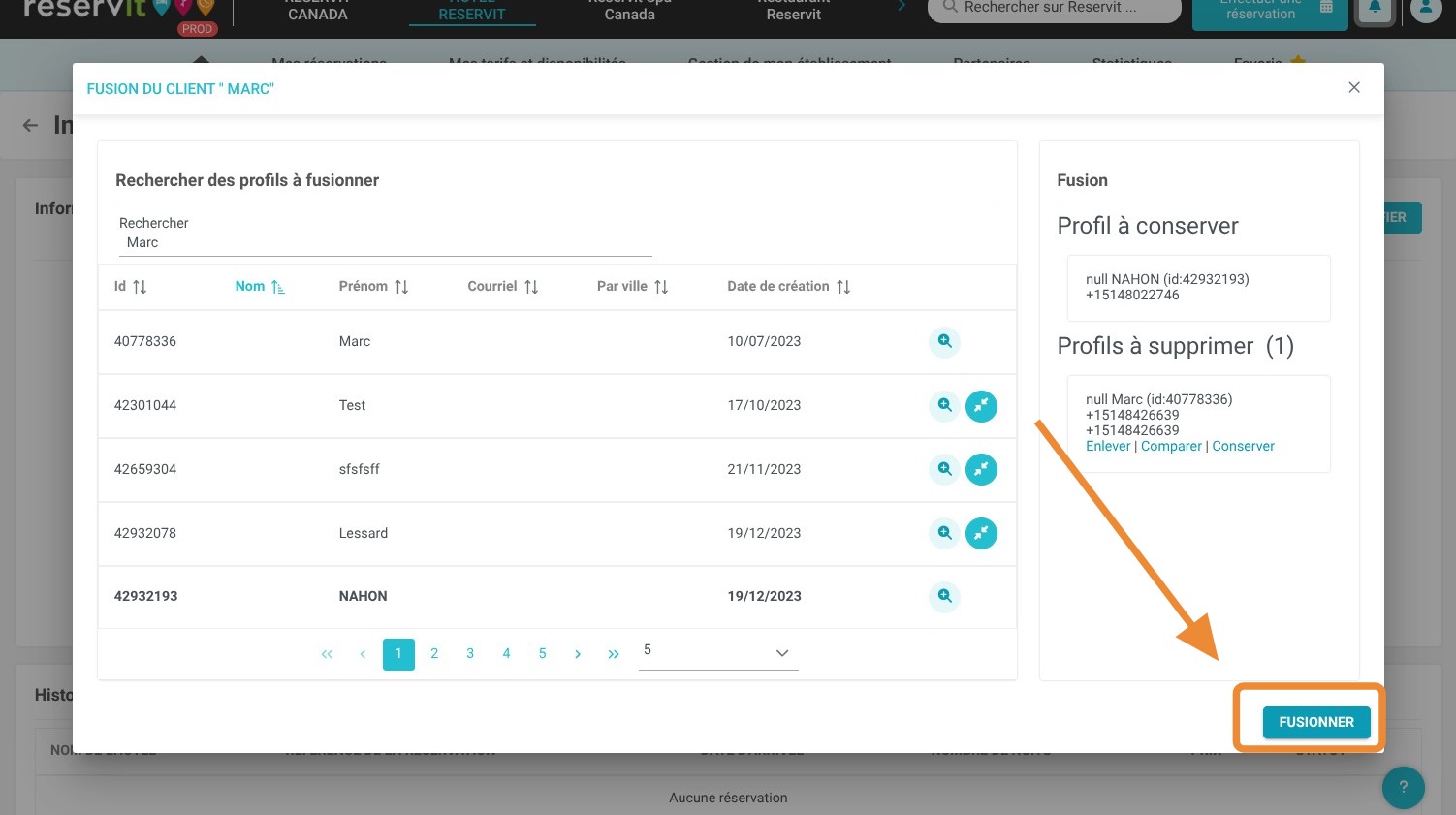
Task: Sort table by Prénom column
Action: click(x=373, y=286)
